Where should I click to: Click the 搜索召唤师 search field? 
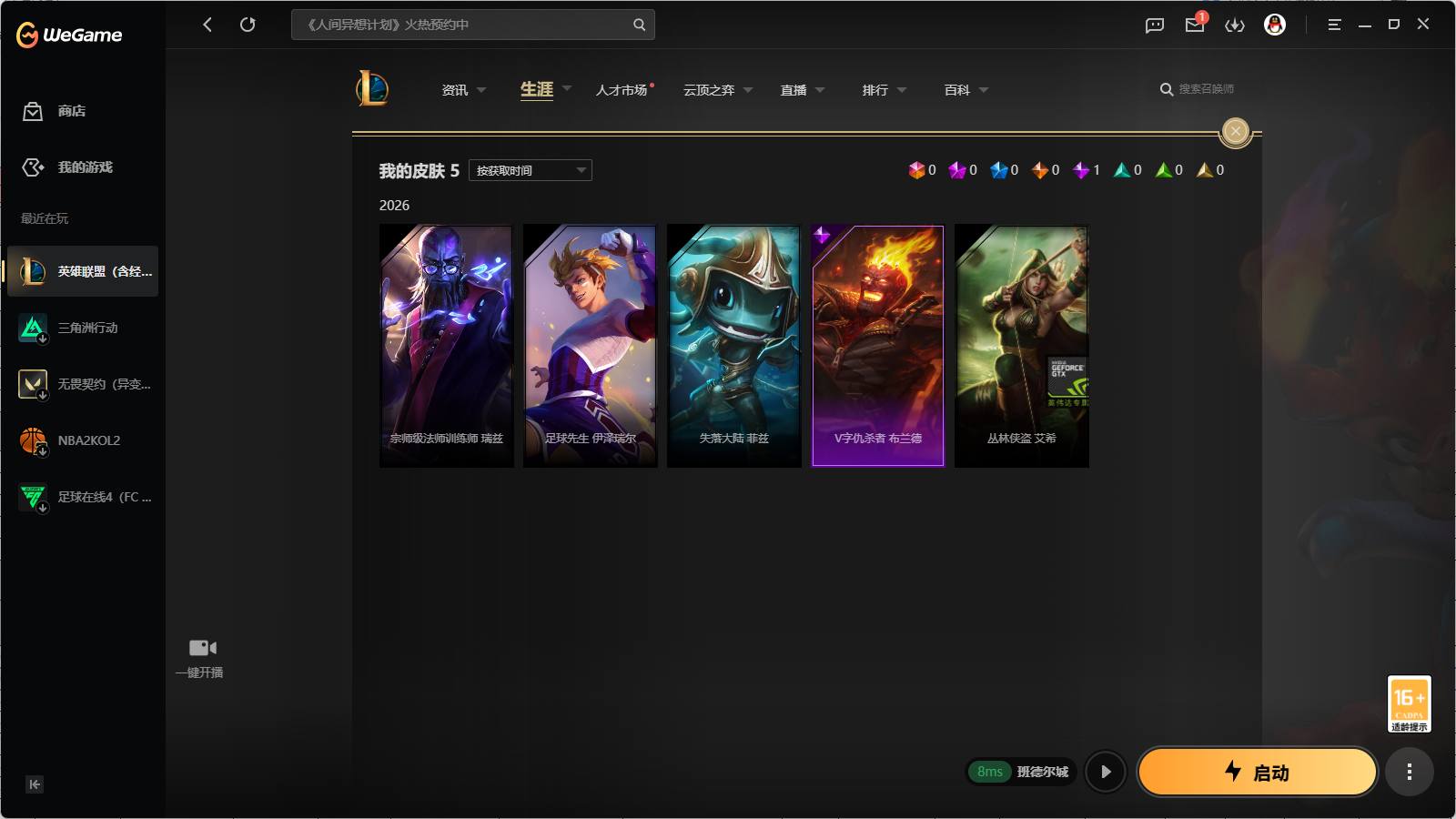tap(1198, 89)
